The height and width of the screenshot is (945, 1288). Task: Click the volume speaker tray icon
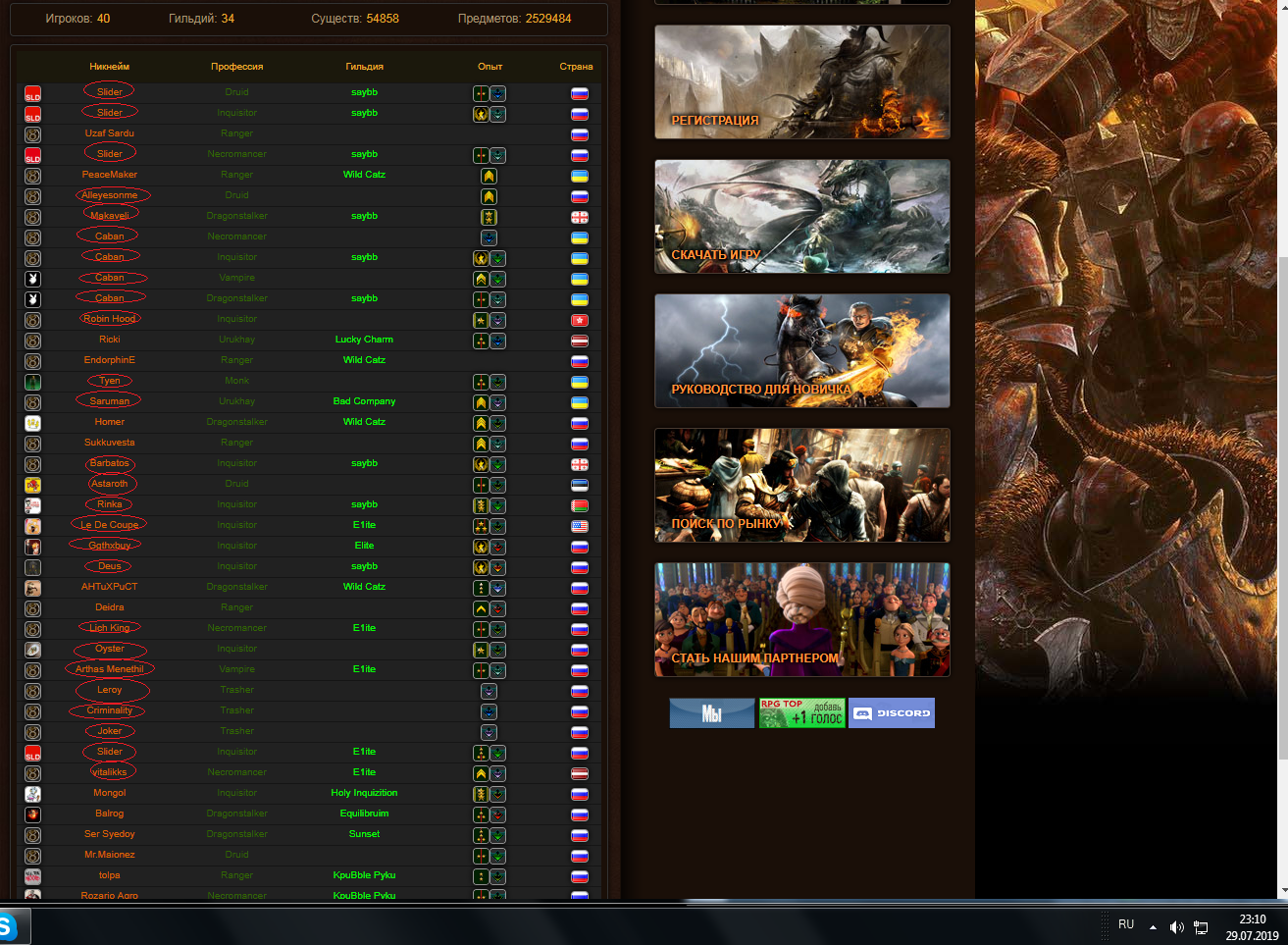1176,927
